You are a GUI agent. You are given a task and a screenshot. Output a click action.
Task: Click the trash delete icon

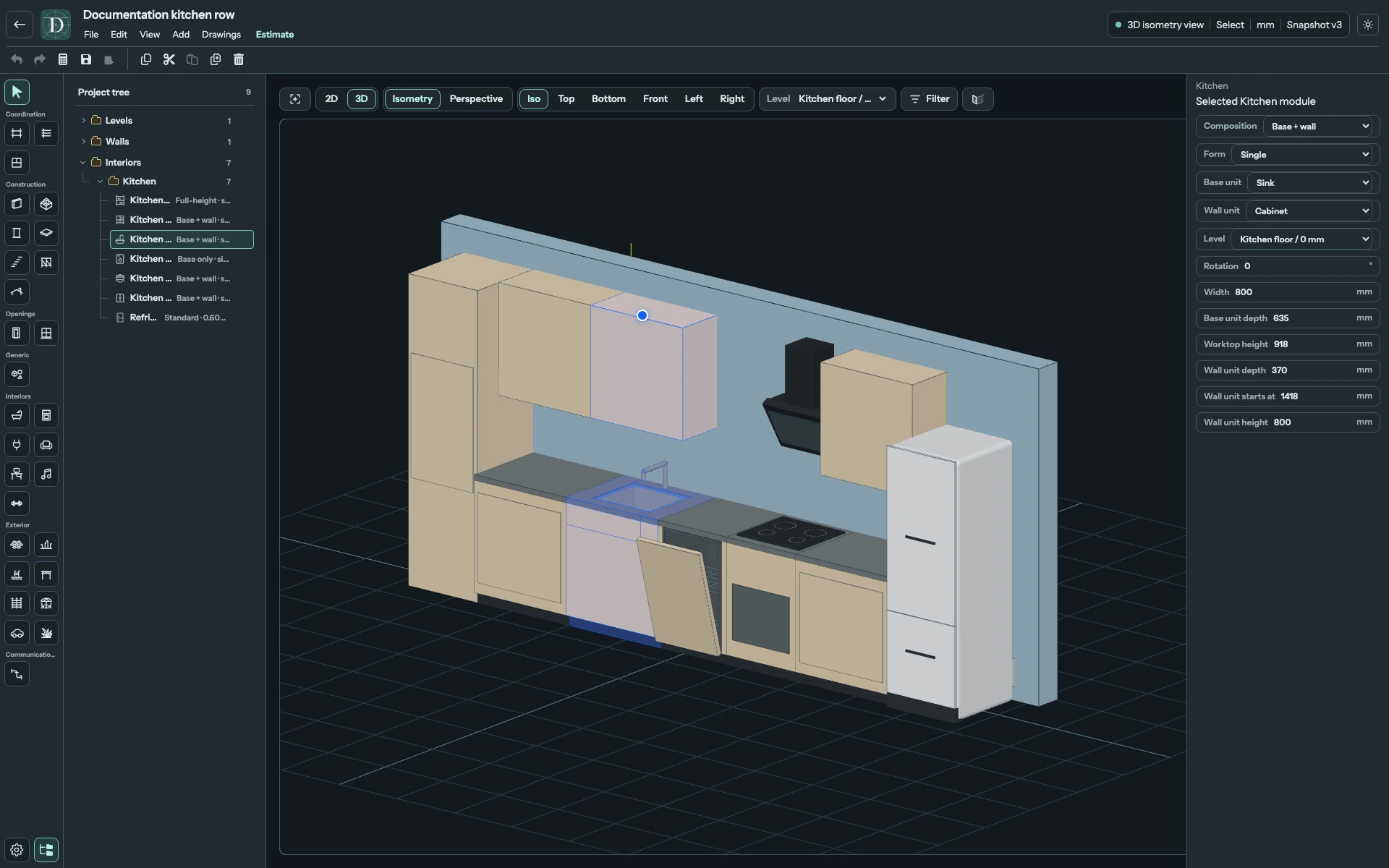239,59
